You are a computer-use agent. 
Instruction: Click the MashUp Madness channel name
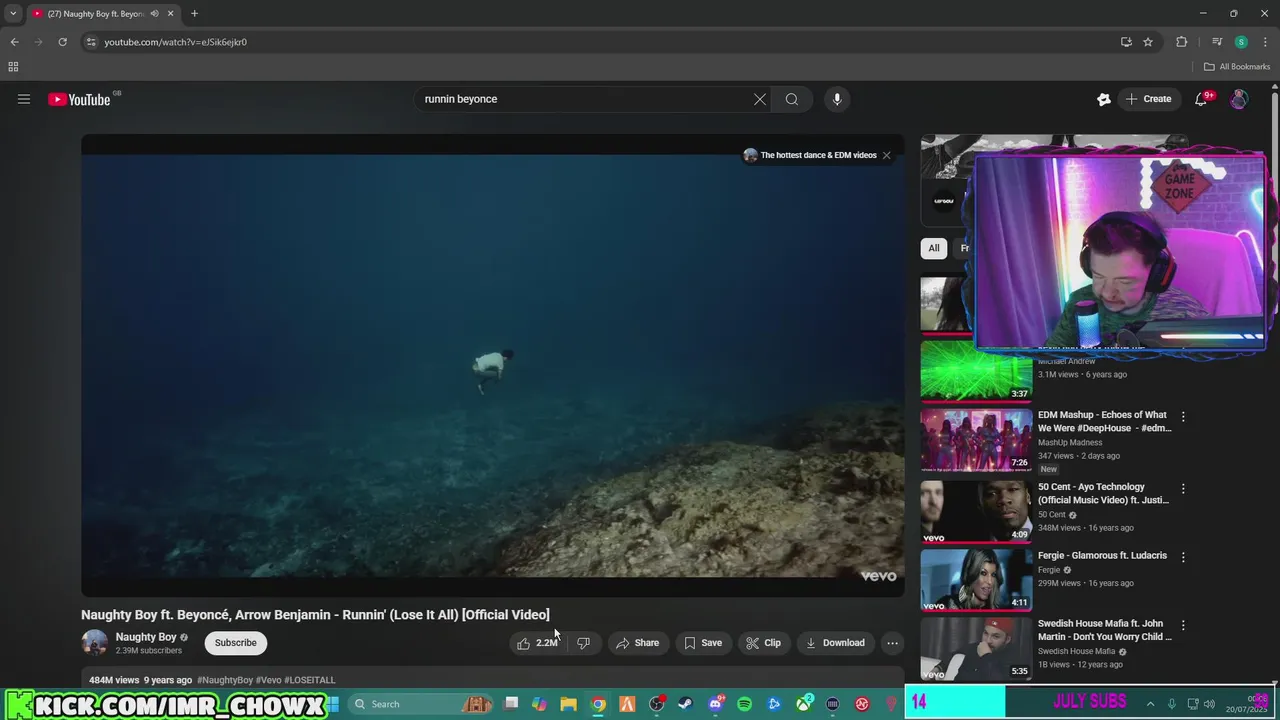coord(1070,443)
